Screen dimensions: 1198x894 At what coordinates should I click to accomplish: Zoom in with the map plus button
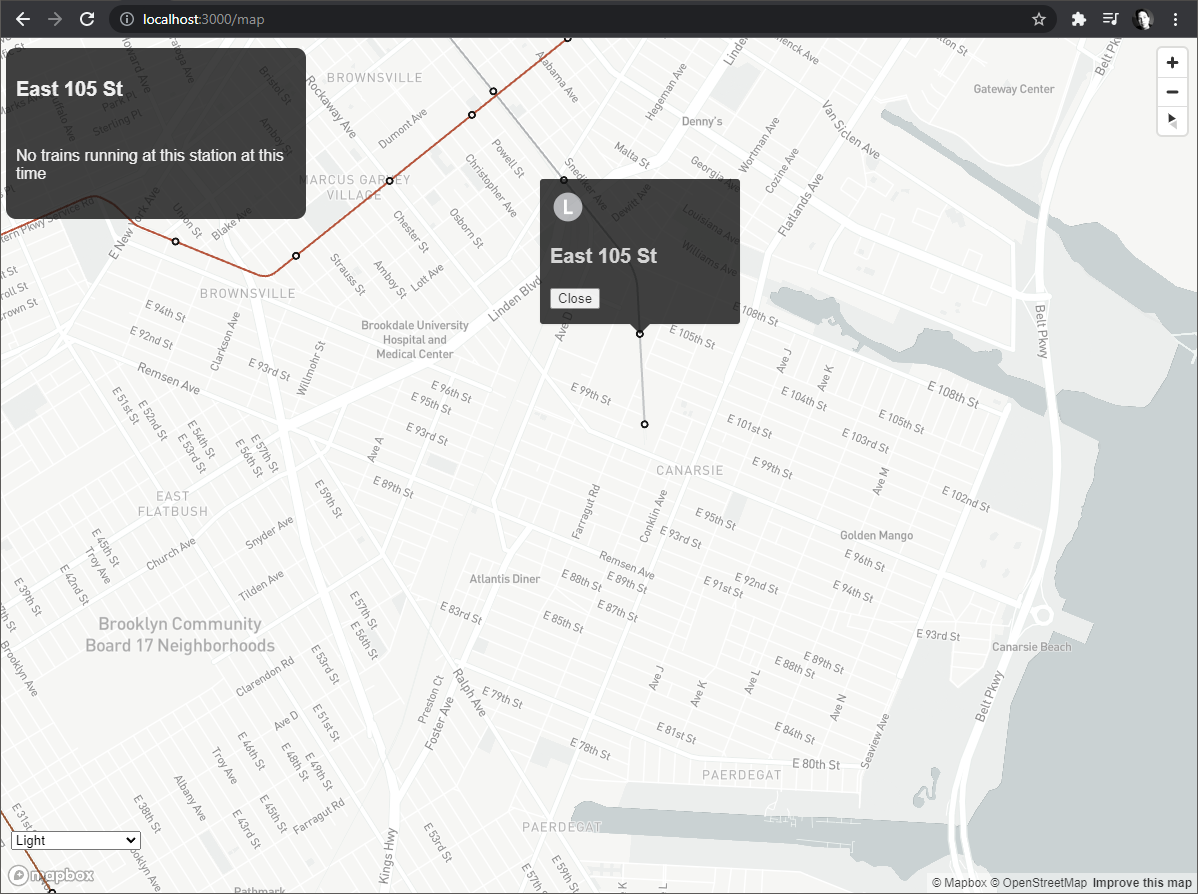[1172, 63]
